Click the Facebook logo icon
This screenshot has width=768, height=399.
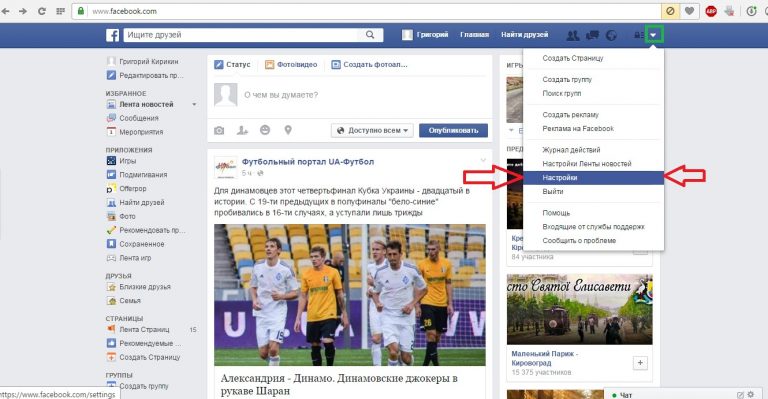(x=112, y=35)
